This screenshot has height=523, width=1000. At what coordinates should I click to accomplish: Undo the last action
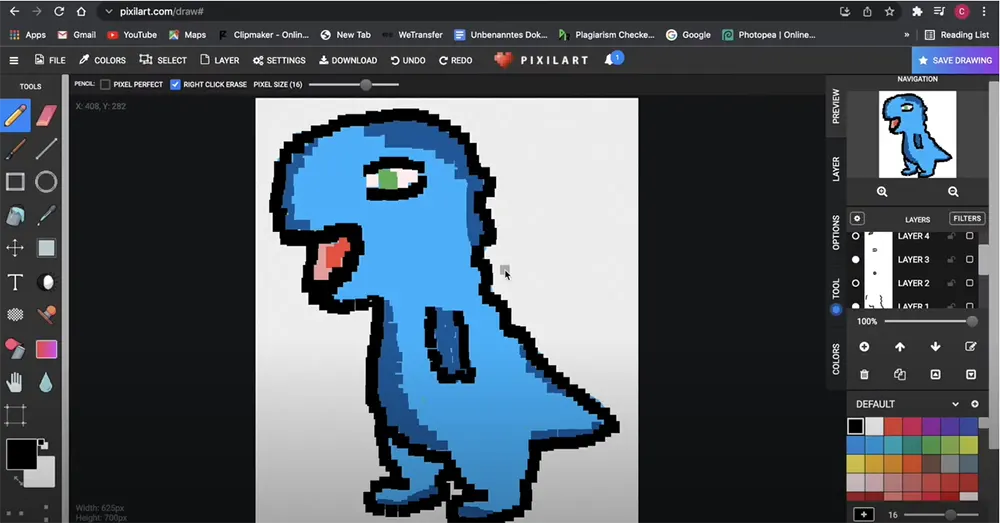click(x=408, y=60)
